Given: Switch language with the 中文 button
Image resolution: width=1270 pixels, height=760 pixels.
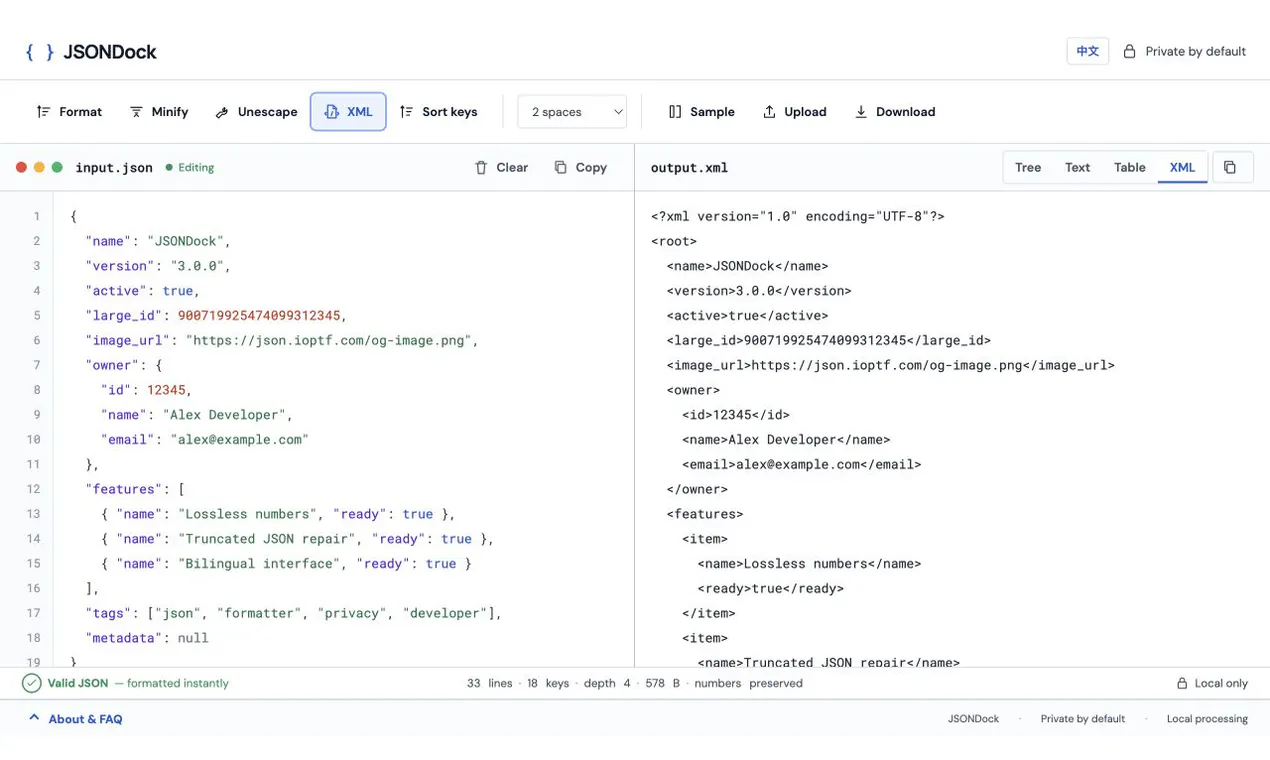Looking at the screenshot, I should 1087,51.
